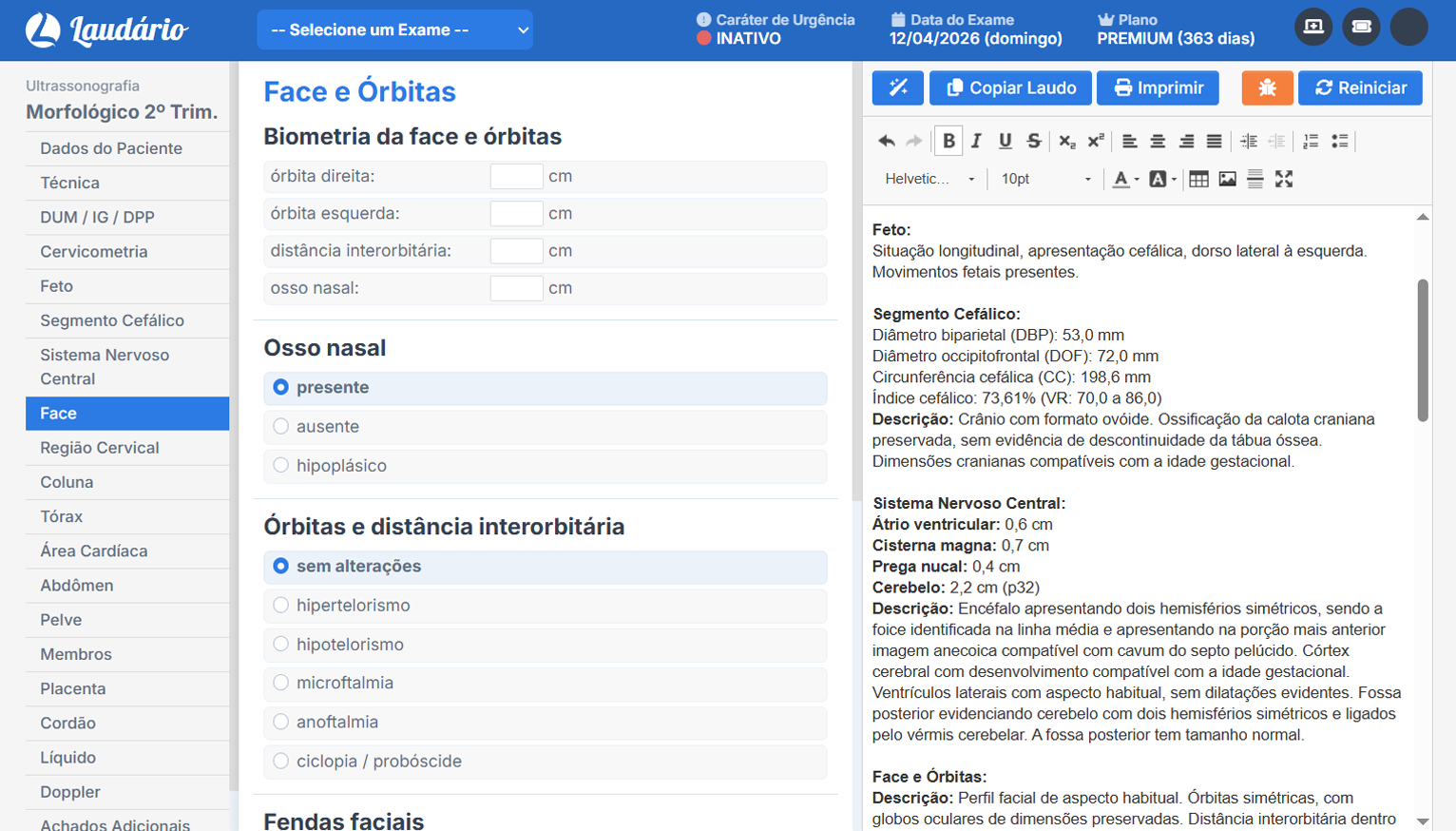Click the orange bug report icon
The width and height of the screenshot is (1456, 831).
(x=1266, y=87)
